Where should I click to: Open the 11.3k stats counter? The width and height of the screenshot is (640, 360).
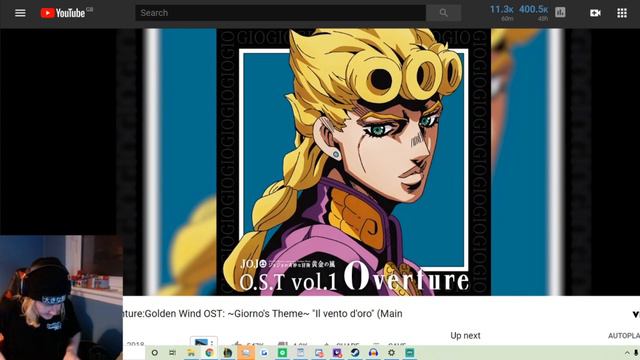click(x=502, y=12)
